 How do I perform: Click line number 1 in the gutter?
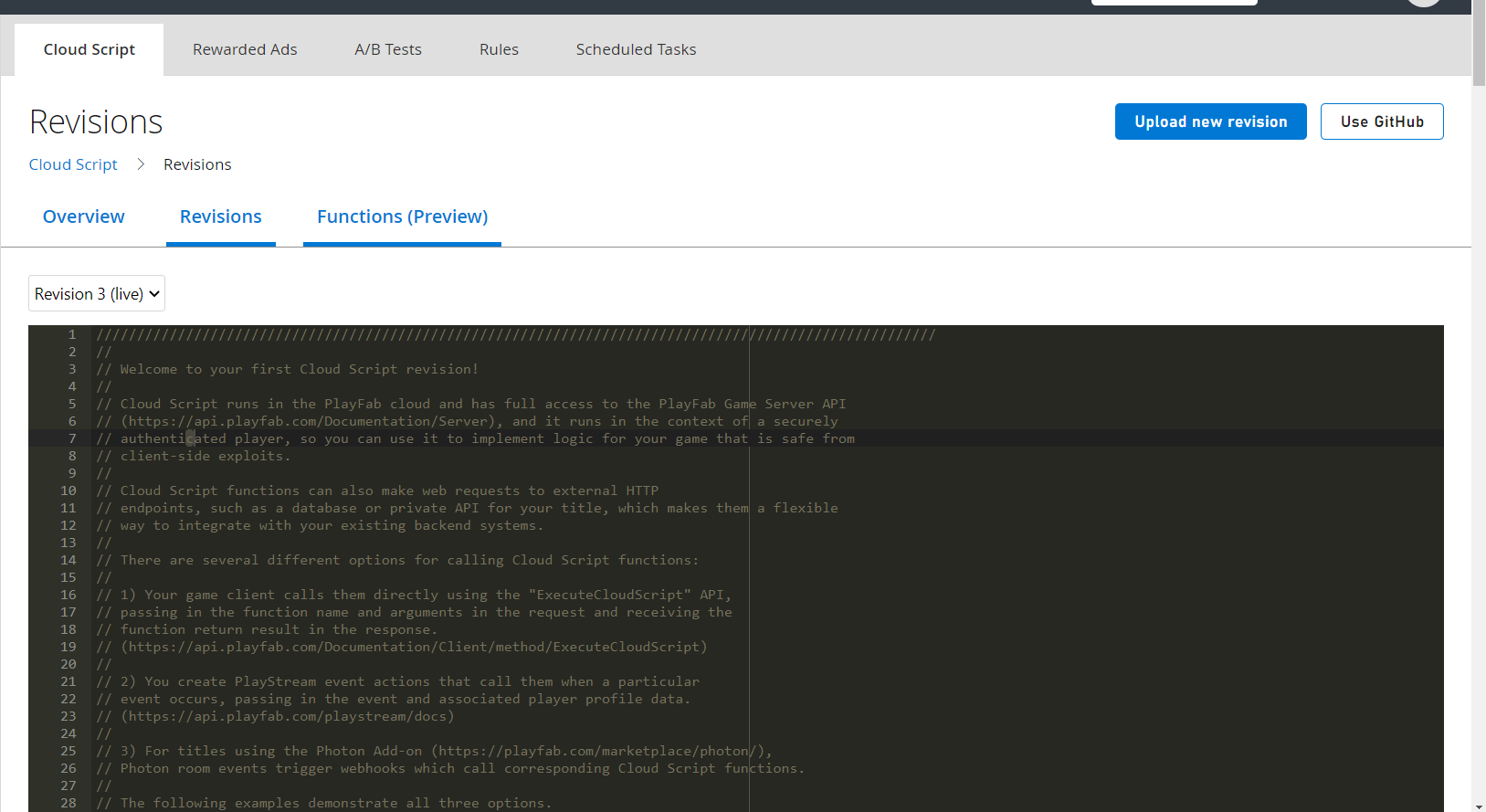[72, 334]
